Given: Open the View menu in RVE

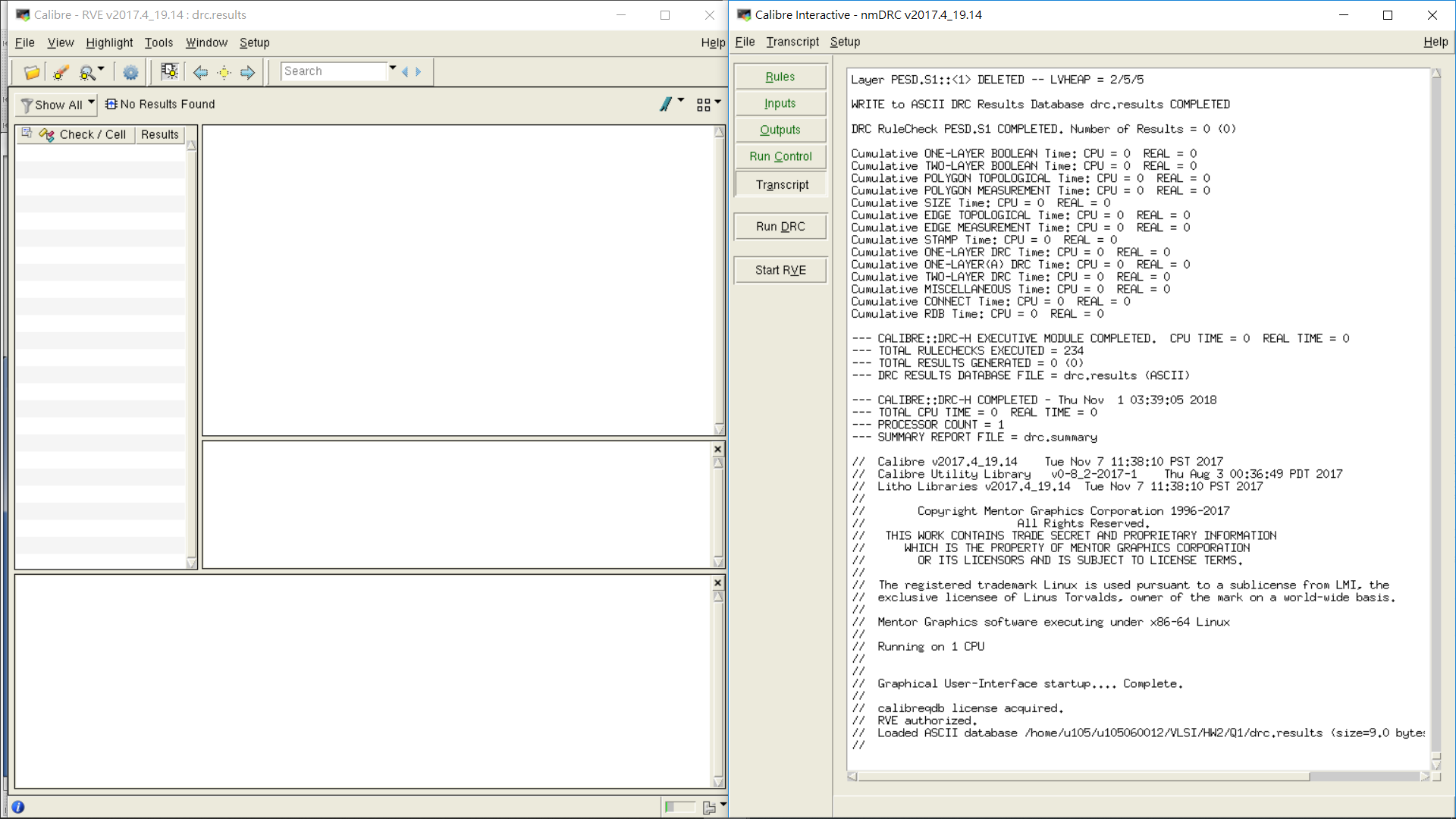Looking at the screenshot, I should (x=61, y=42).
